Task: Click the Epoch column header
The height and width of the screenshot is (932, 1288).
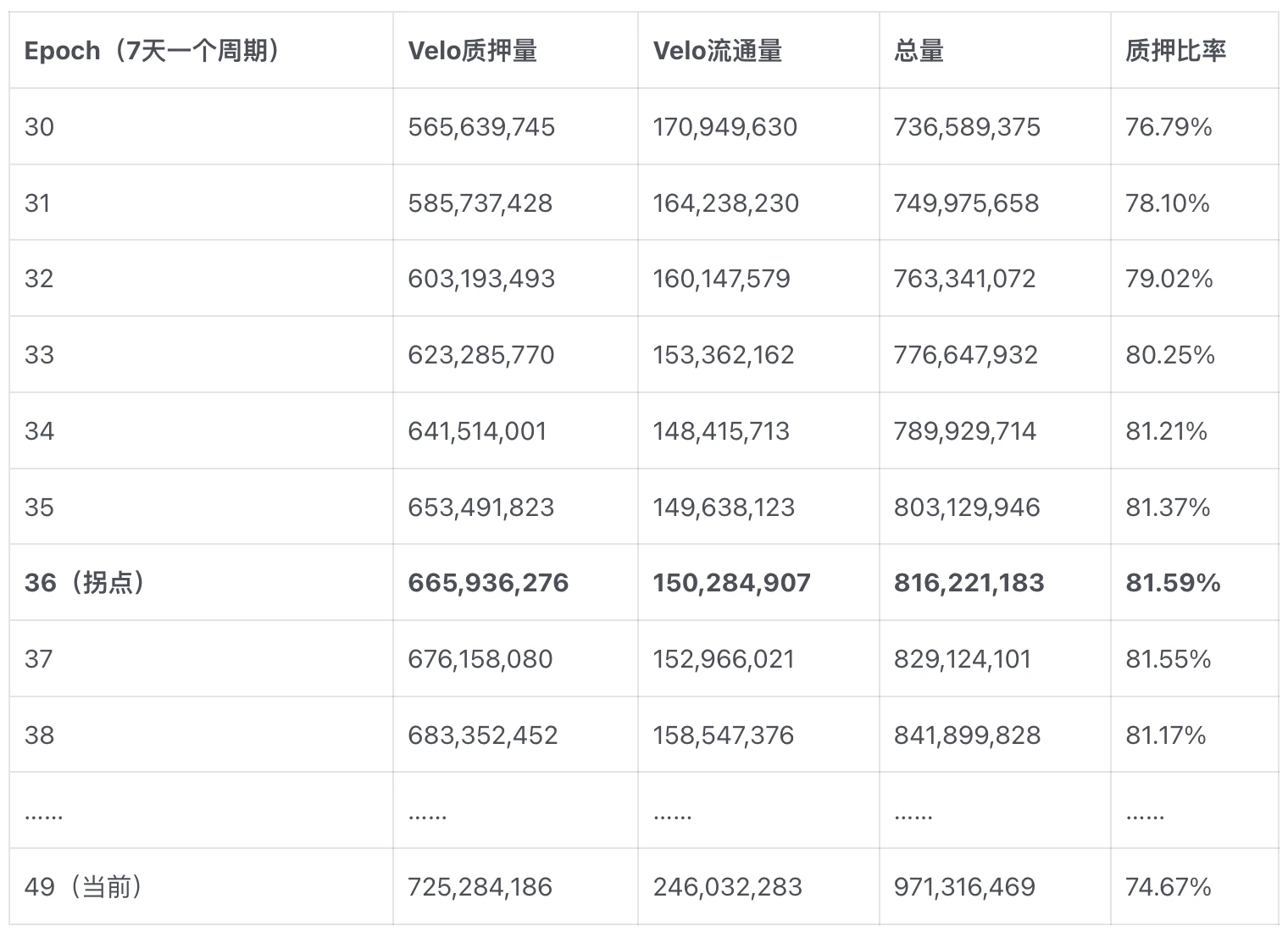Action: pos(153,51)
